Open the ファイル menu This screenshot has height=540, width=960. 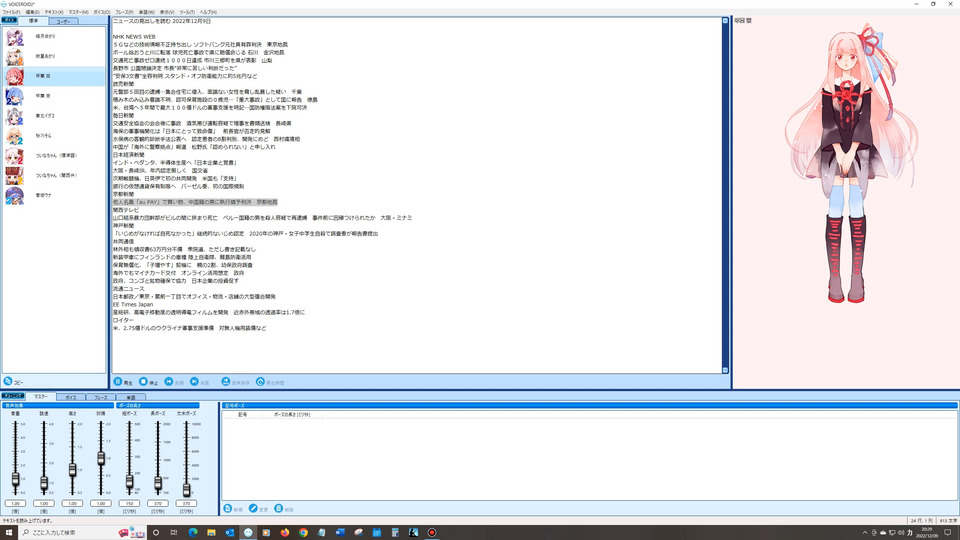[12, 12]
